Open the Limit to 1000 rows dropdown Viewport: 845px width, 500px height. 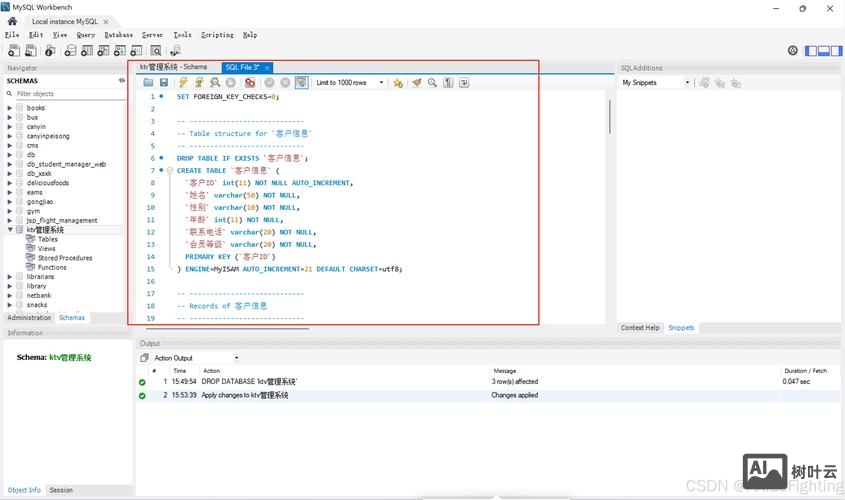click(x=350, y=82)
